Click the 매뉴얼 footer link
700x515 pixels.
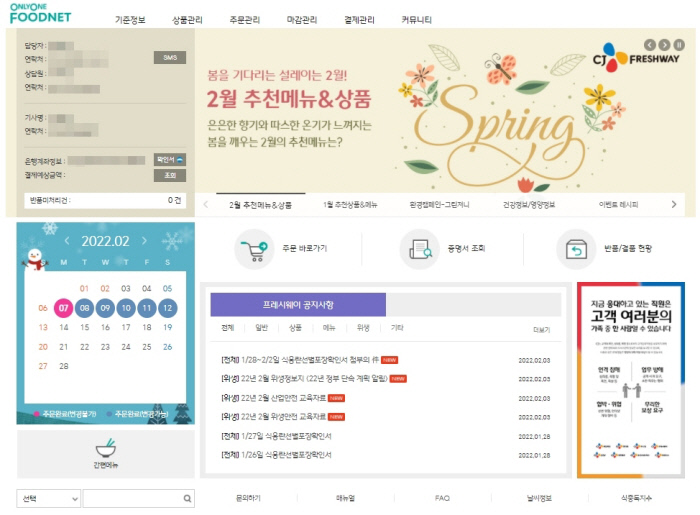point(345,498)
